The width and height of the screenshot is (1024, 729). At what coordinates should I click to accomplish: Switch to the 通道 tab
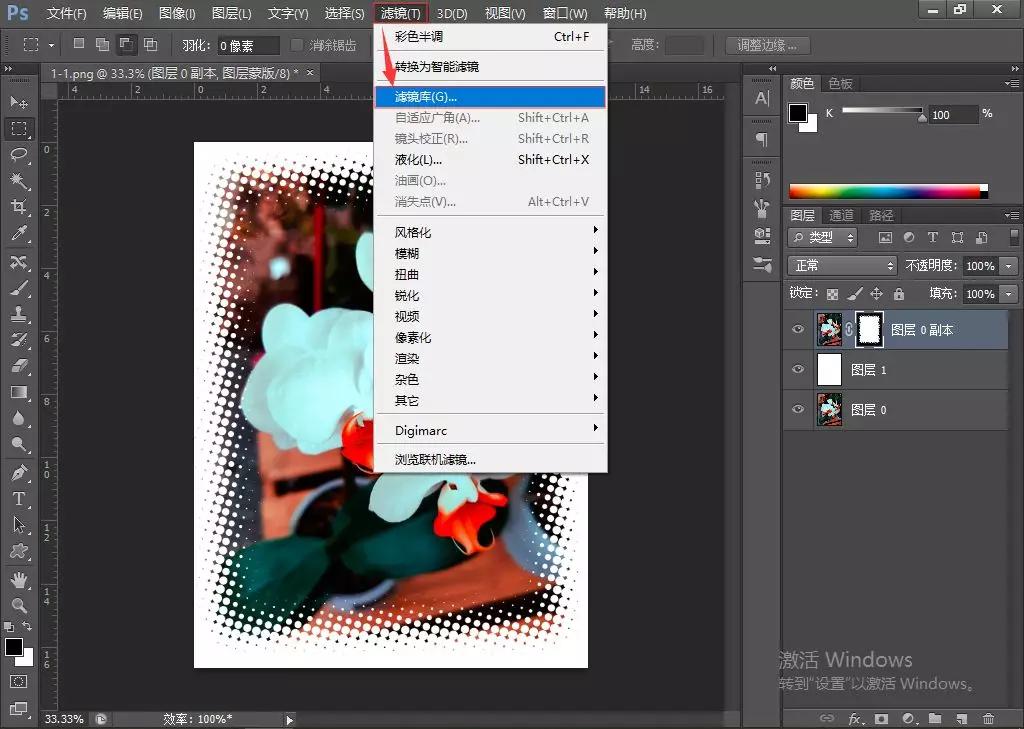tap(840, 214)
